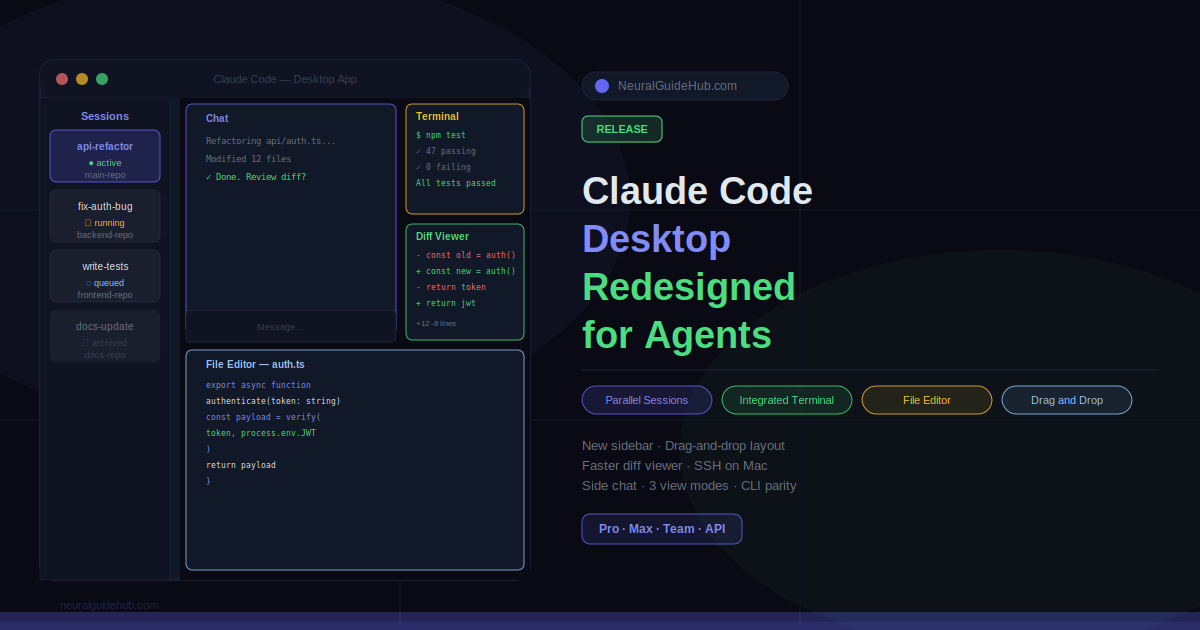Click the Diff Viewer panel title
Screen dimensions: 1200x630
click(x=442, y=237)
